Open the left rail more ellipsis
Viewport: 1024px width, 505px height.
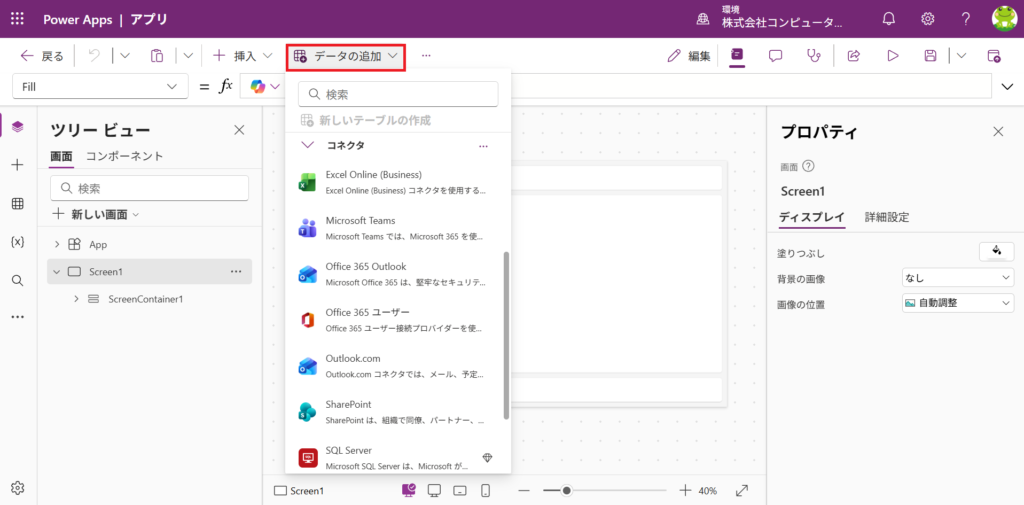18,317
